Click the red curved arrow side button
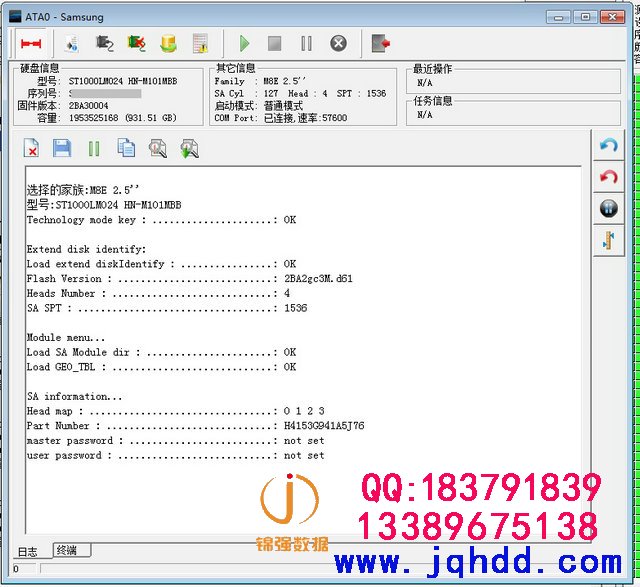 point(609,177)
